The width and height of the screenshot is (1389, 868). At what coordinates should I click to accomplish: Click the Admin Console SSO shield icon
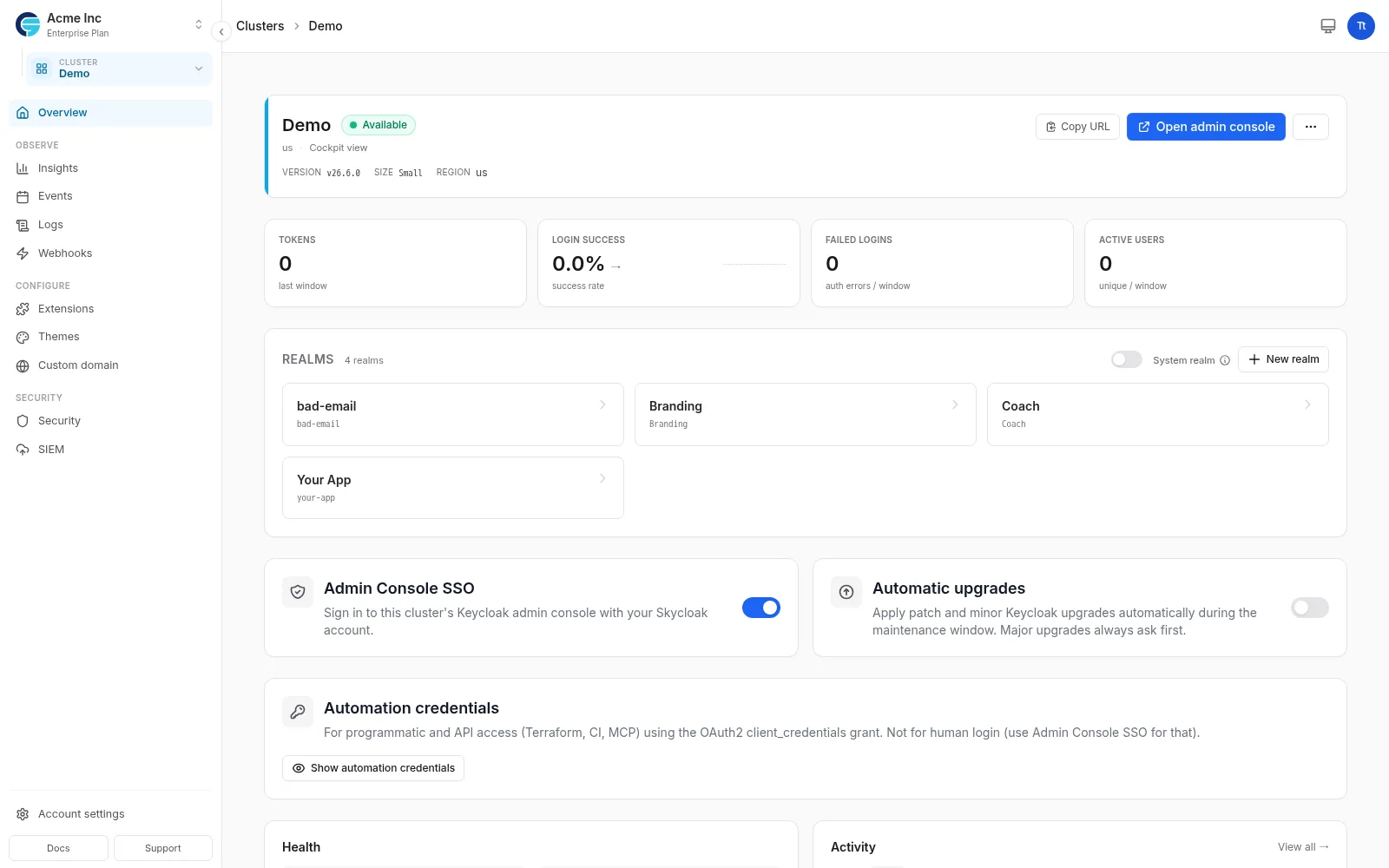point(298,592)
